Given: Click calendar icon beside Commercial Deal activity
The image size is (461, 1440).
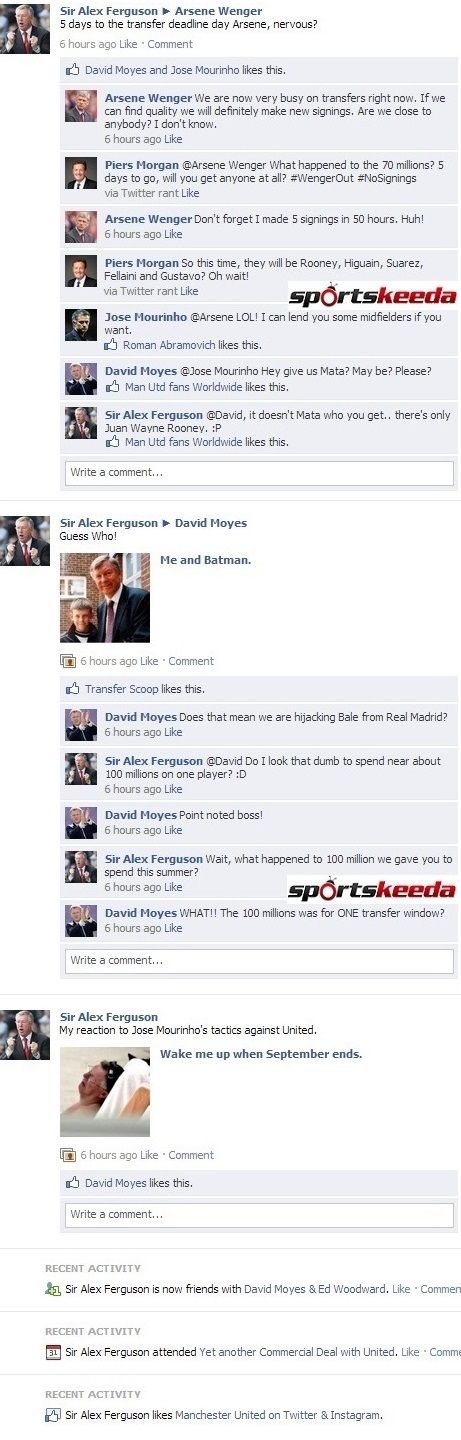Looking at the screenshot, I should click(x=53, y=1352).
